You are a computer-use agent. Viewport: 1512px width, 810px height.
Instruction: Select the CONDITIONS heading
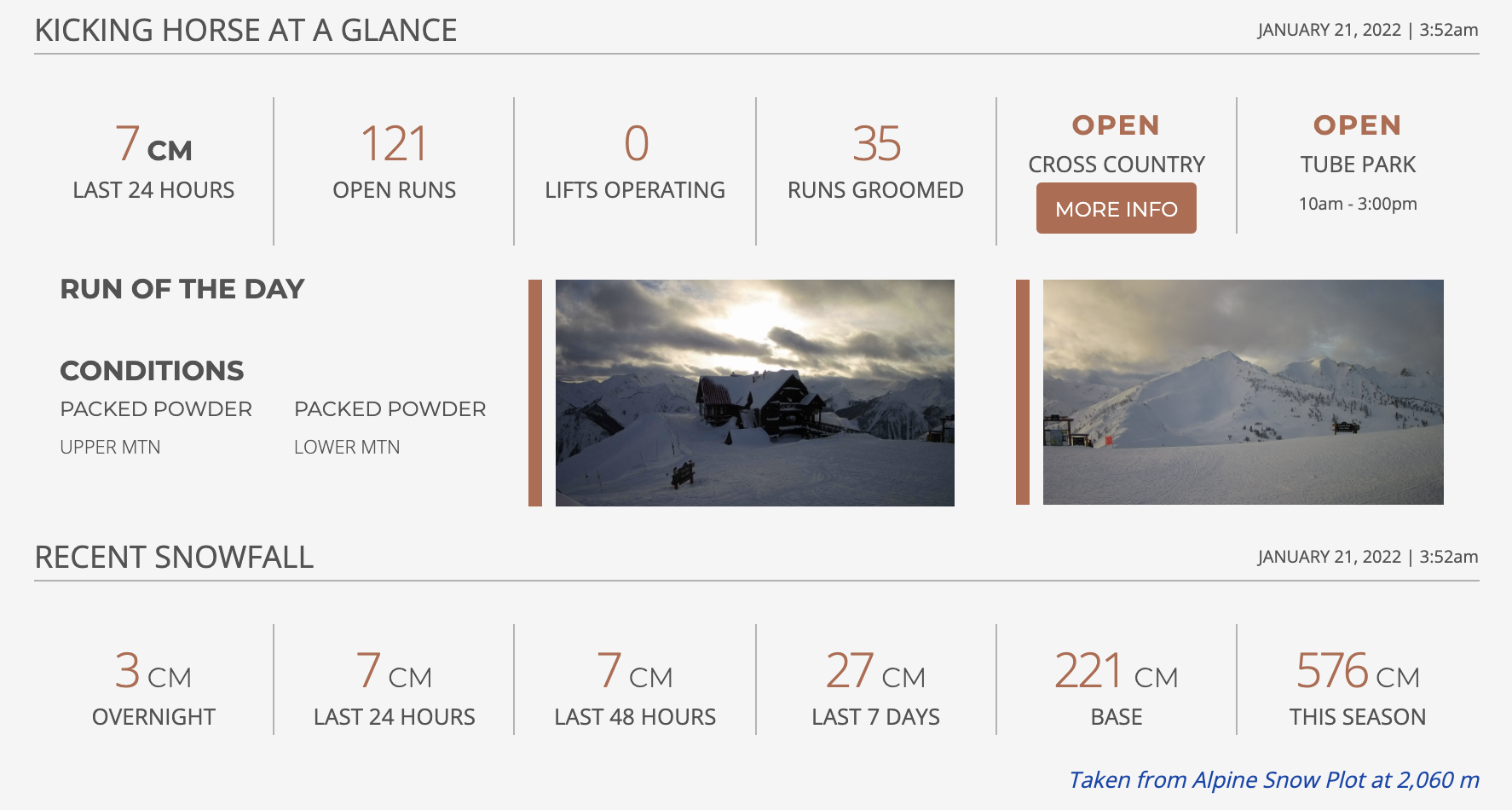[152, 371]
